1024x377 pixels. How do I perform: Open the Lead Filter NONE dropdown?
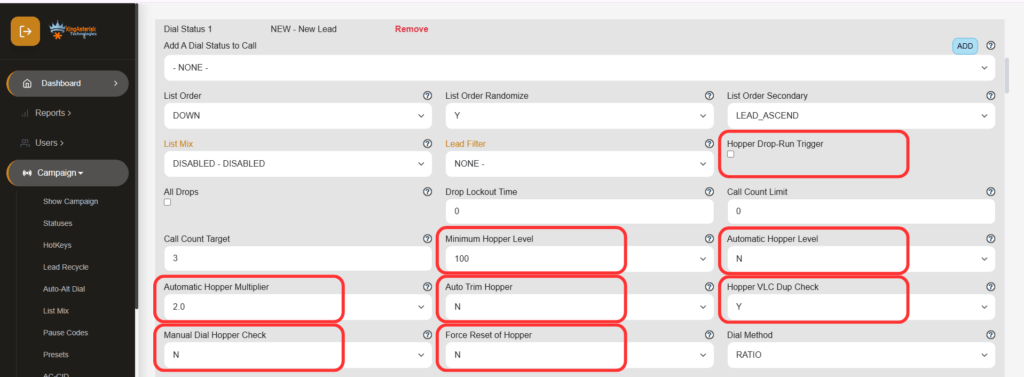579,164
